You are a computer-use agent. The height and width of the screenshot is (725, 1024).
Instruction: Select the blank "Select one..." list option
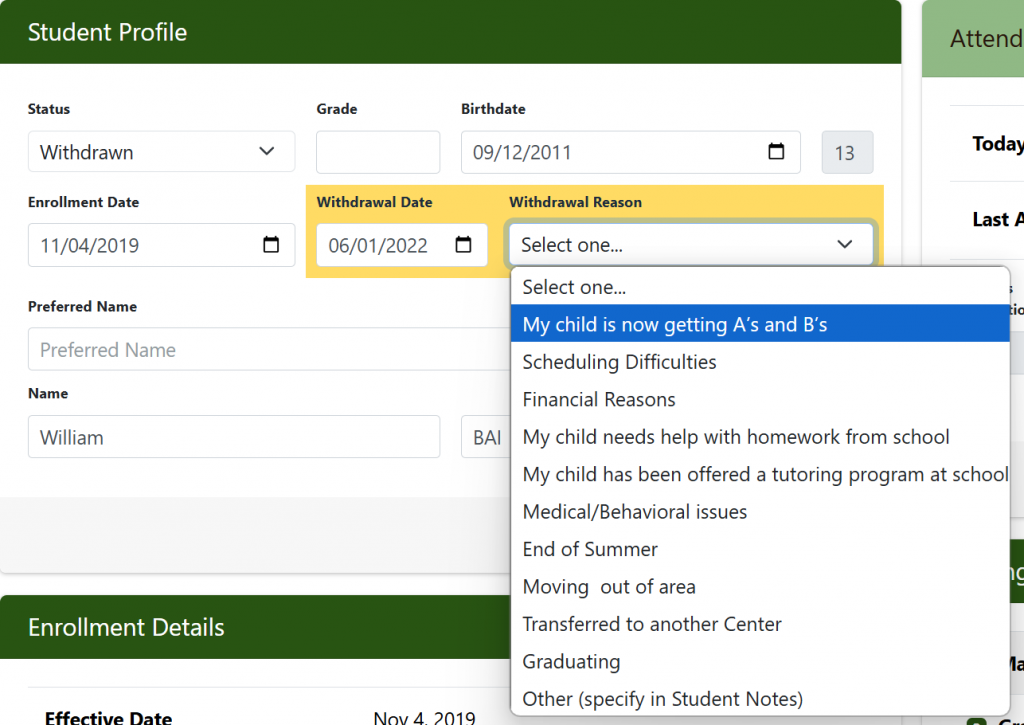(574, 287)
